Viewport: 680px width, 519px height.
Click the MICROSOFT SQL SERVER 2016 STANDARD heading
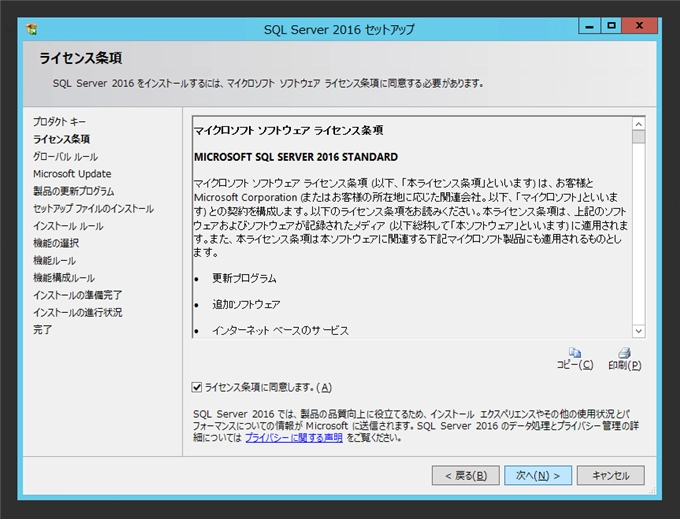[x=296, y=157]
